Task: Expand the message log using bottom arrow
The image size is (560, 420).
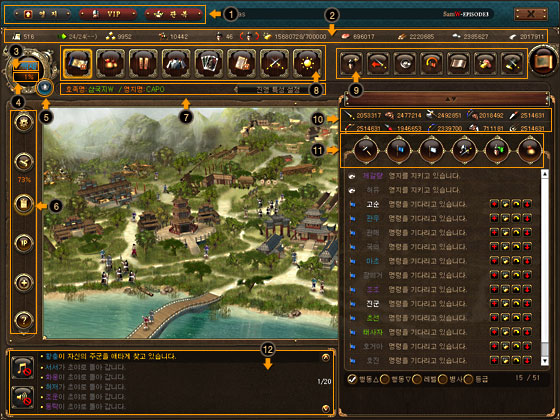Action: click(325, 408)
